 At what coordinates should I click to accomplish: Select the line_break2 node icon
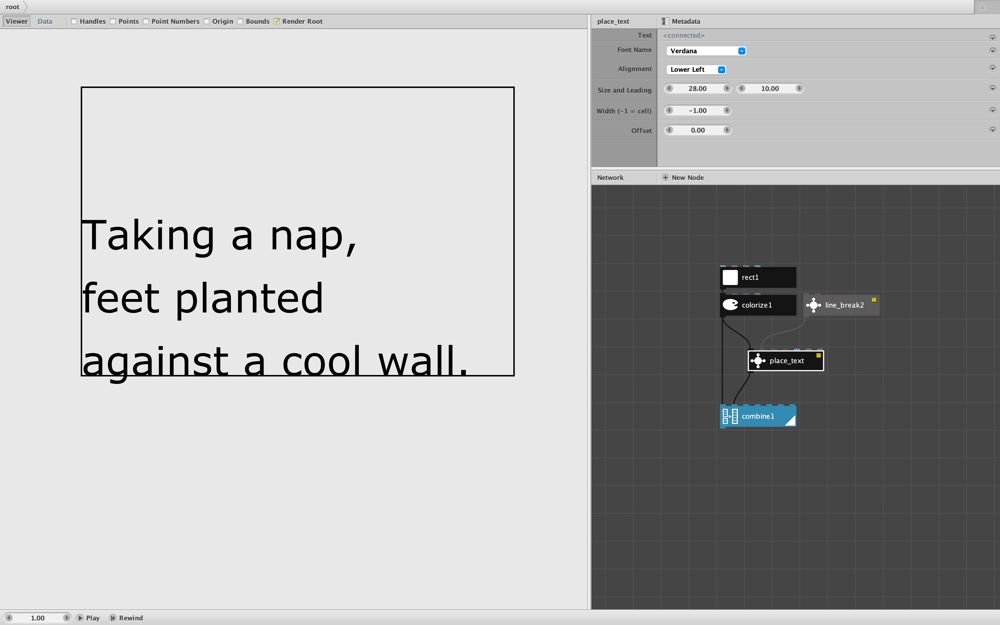813,305
